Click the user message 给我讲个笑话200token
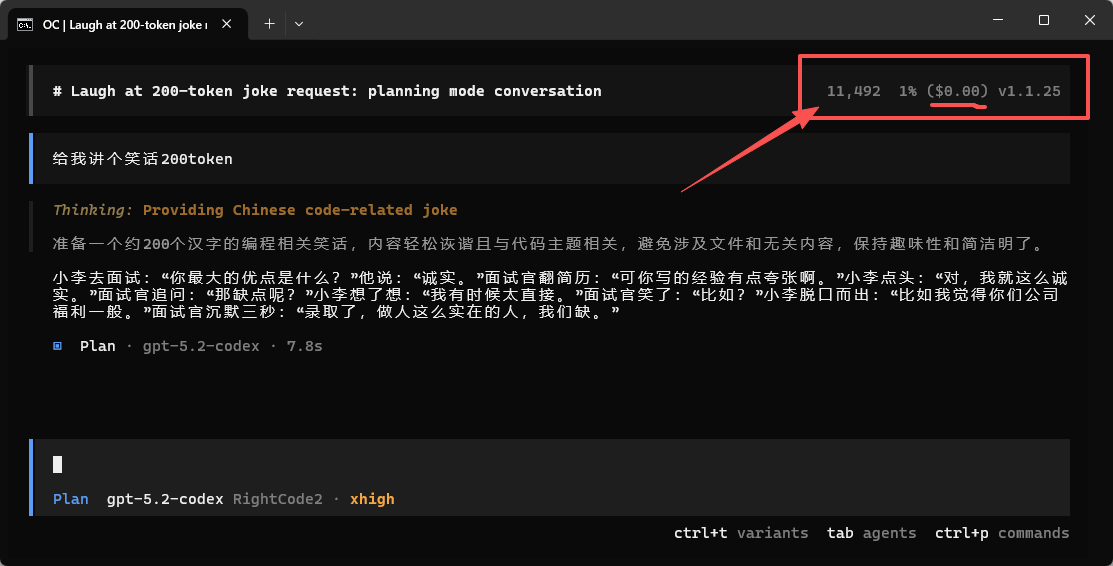1113x566 pixels. pyautogui.click(x=143, y=158)
